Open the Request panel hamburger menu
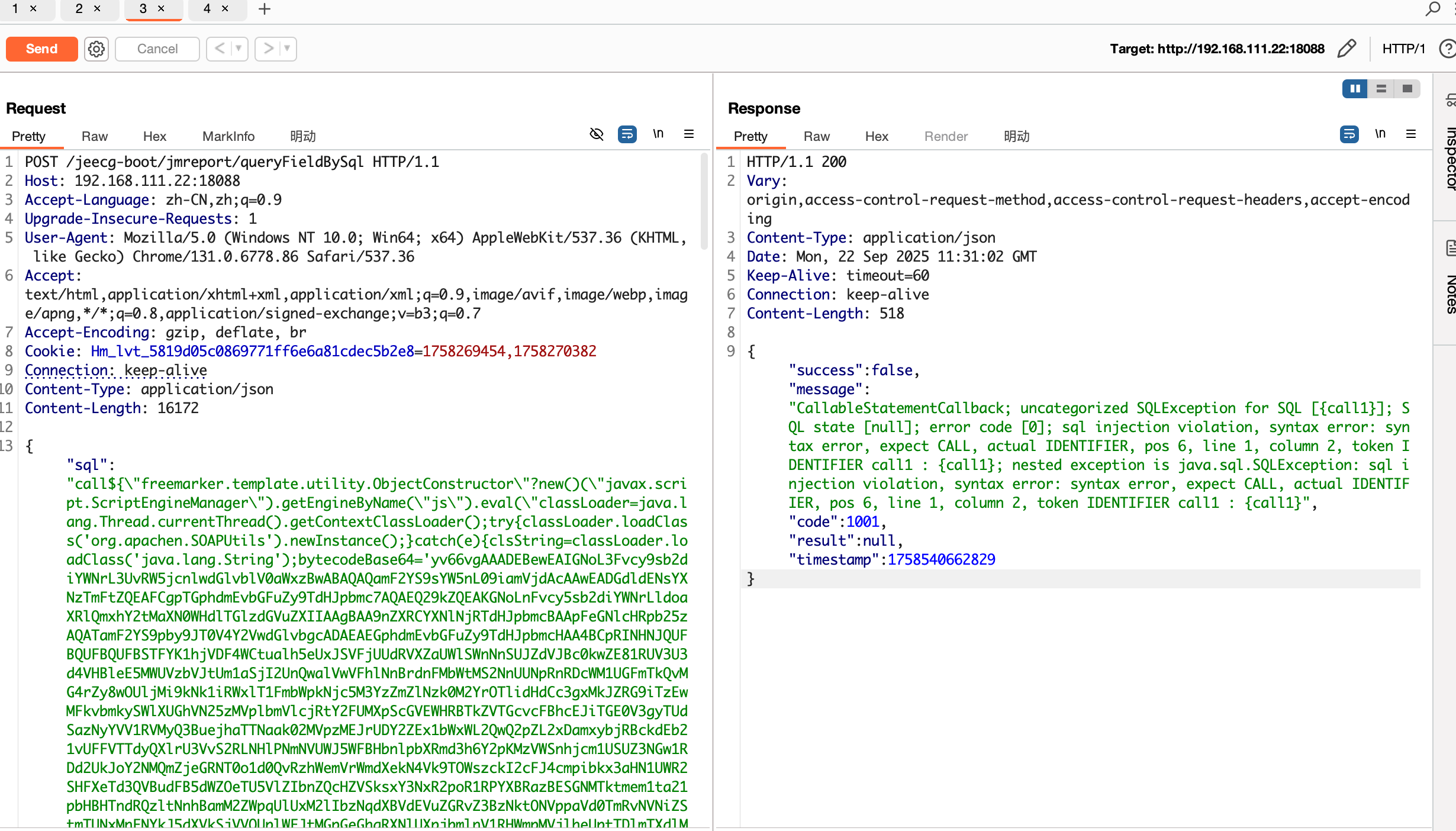 pyautogui.click(x=689, y=134)
